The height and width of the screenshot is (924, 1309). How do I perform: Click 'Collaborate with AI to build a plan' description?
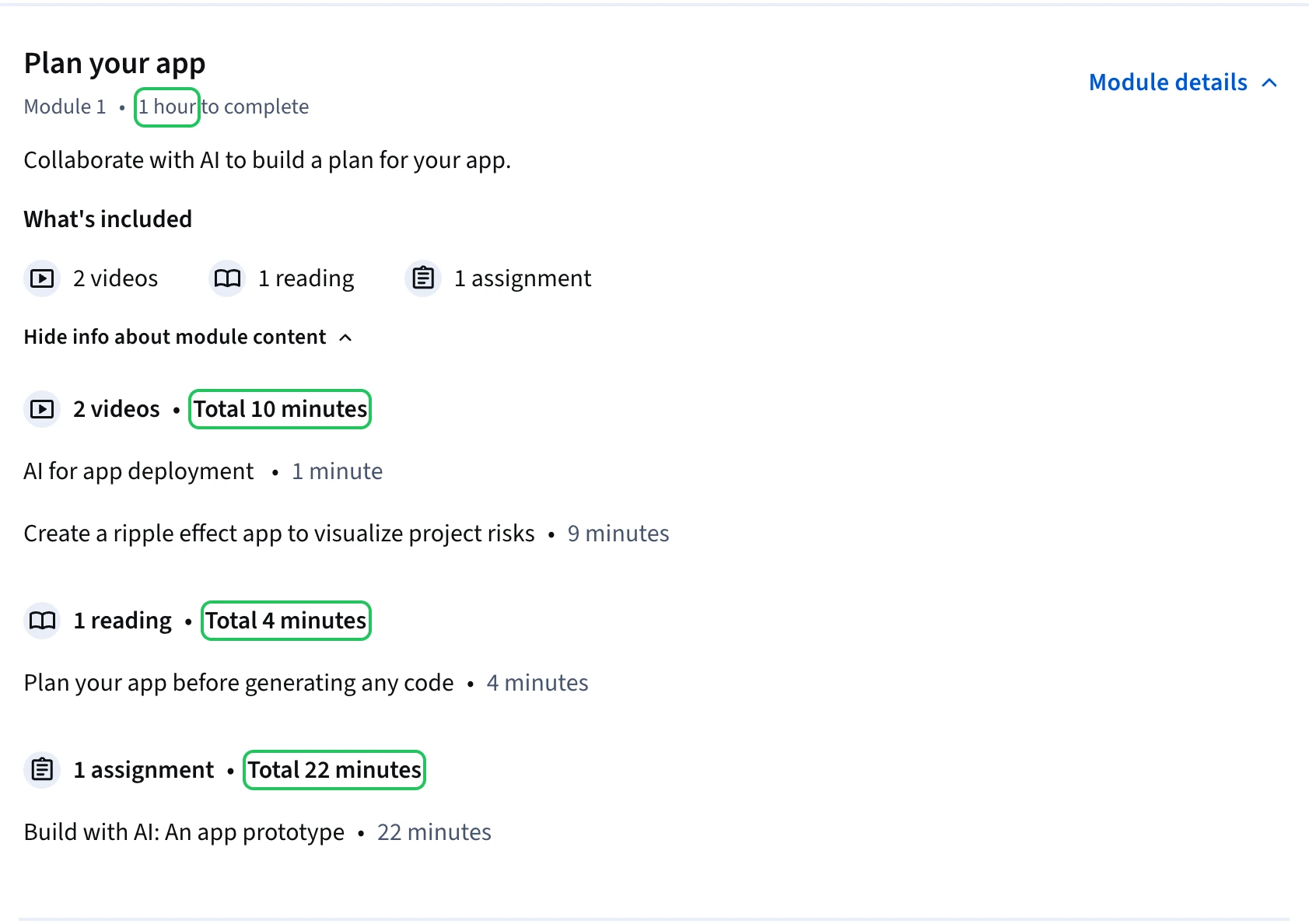[x=267, y=160]
